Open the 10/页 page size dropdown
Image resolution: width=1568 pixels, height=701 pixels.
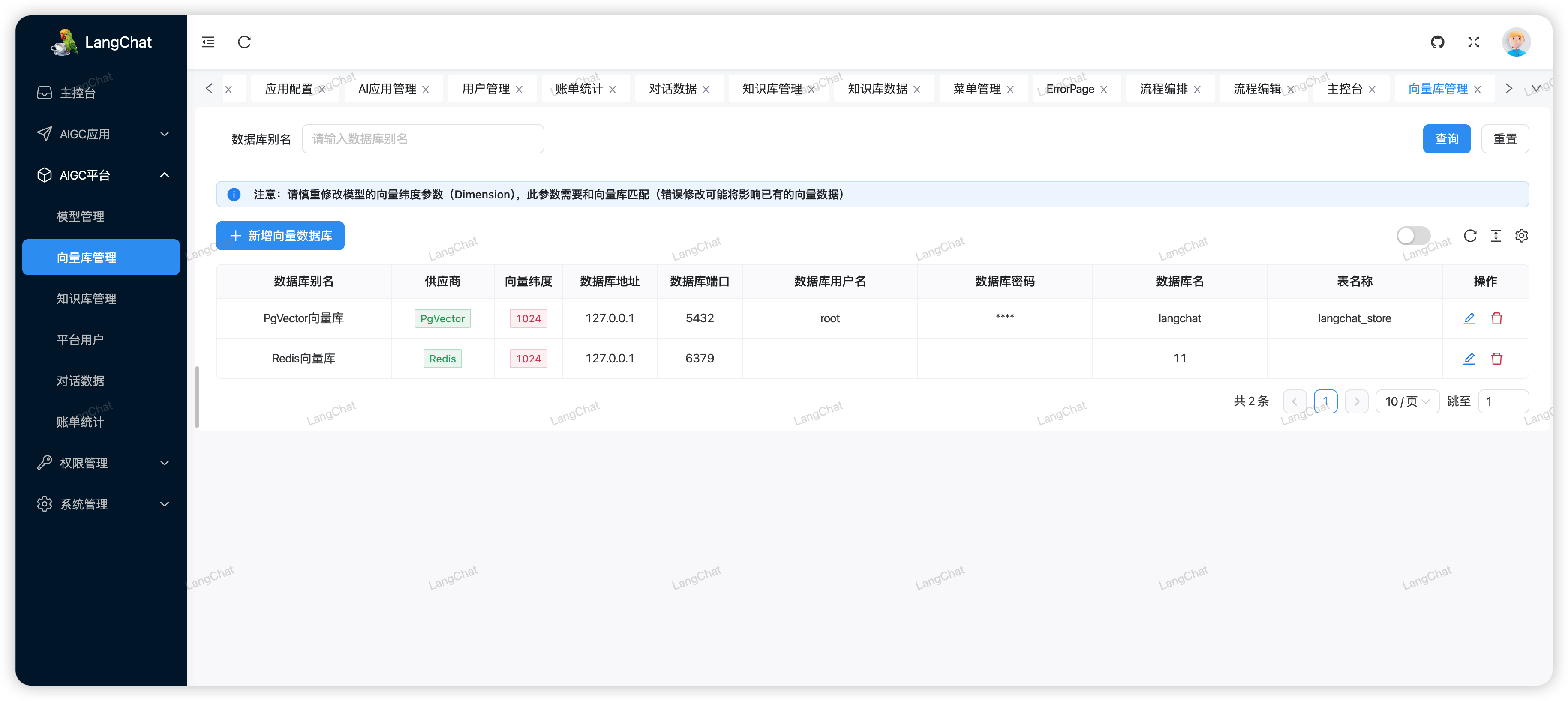[x=1407, y=401]
